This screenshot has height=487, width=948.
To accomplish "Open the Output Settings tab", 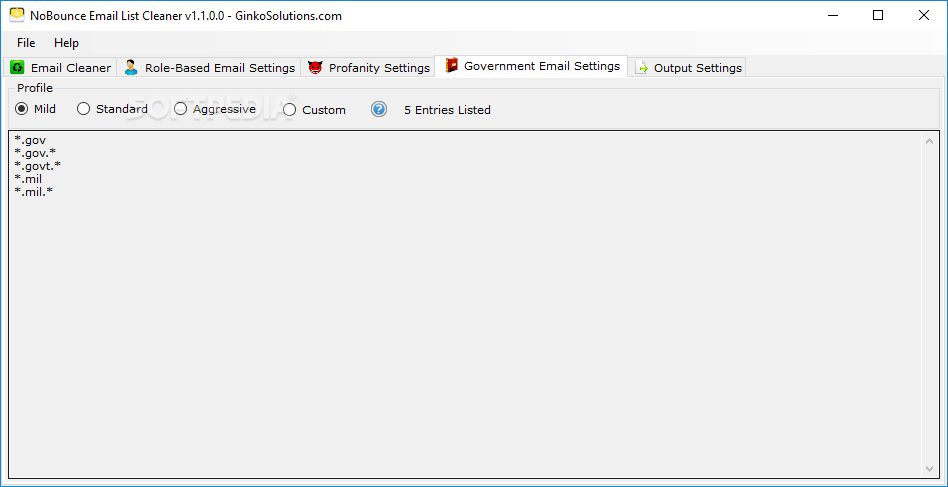I will pos(687,68).
